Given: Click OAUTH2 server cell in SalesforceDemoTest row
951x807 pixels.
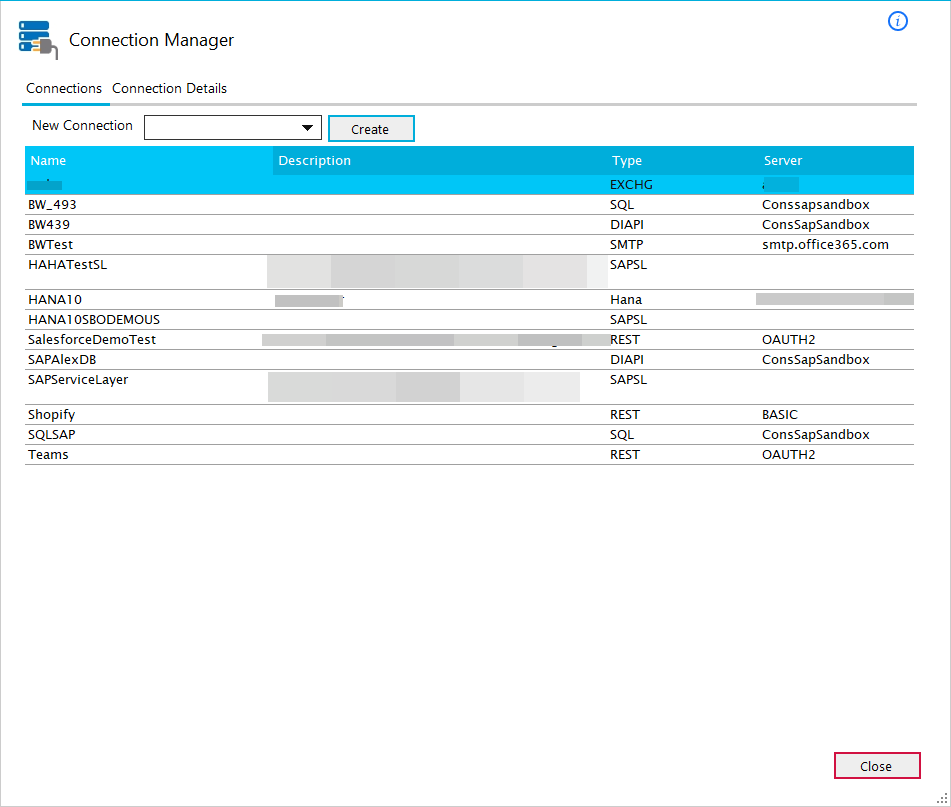Looking at the screenshot, I should [788, 340].
